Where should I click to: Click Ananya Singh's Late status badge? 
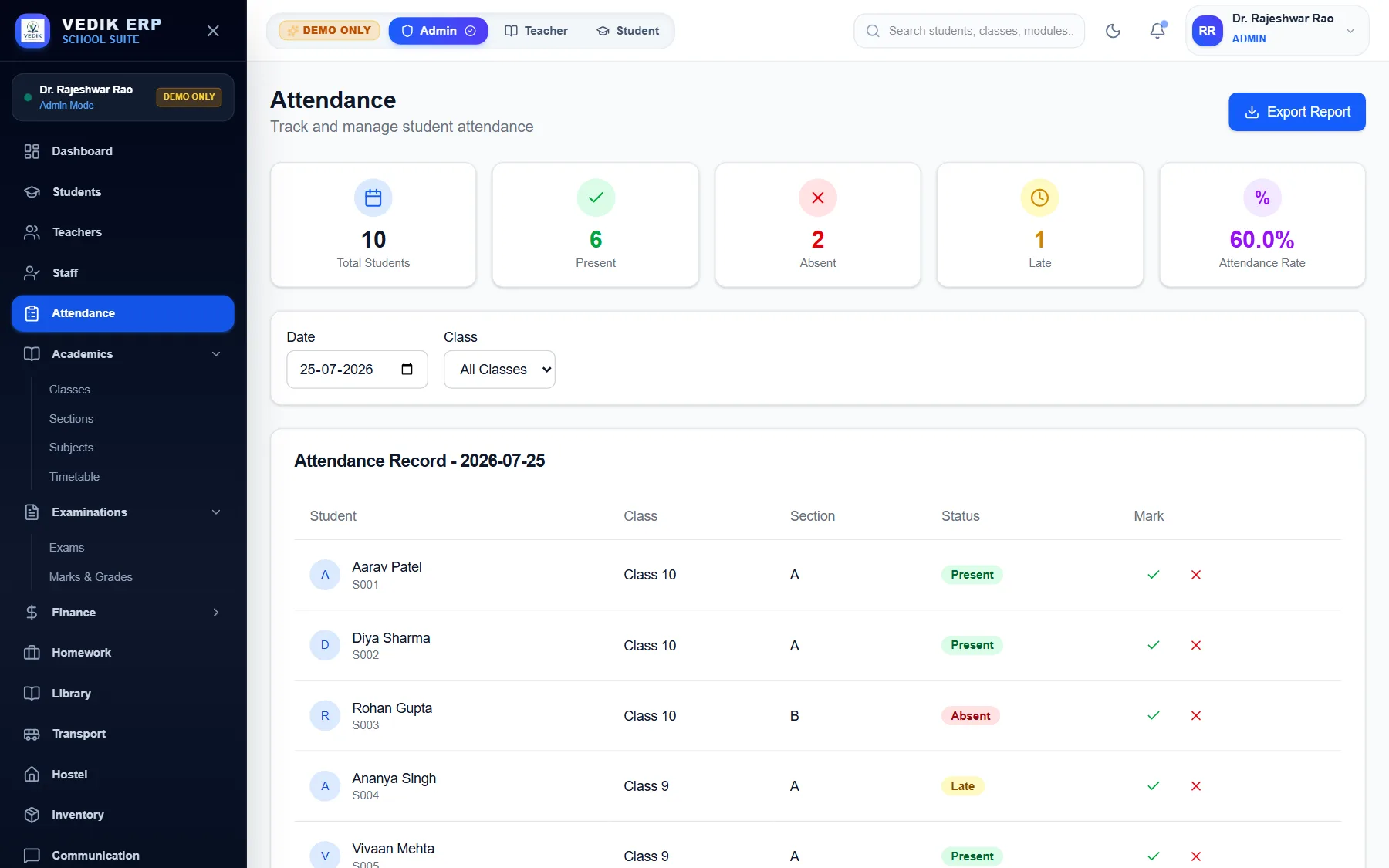[962, 786]
